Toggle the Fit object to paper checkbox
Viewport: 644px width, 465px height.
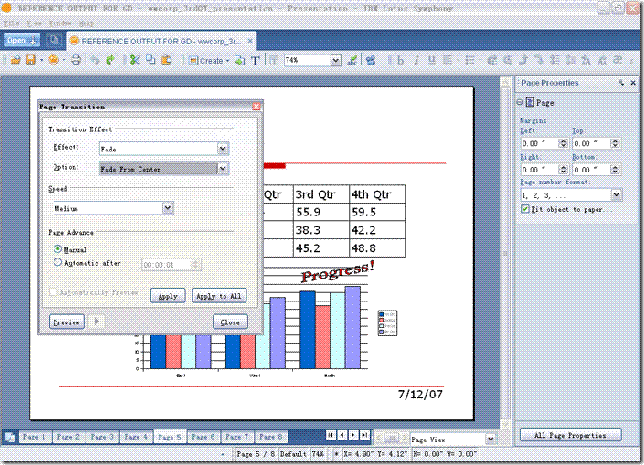click(526, 210)
